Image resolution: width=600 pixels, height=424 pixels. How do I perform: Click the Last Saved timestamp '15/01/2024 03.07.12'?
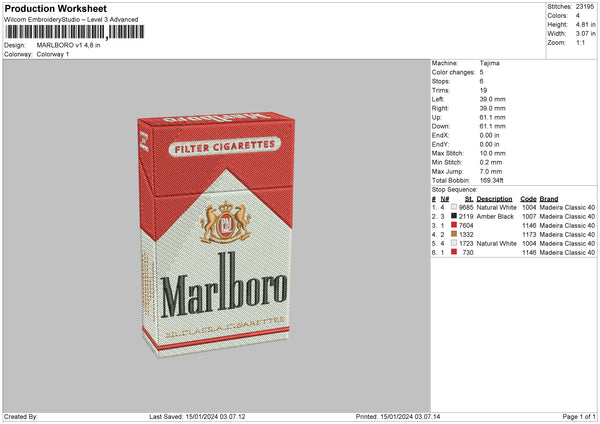coord(215,416)
